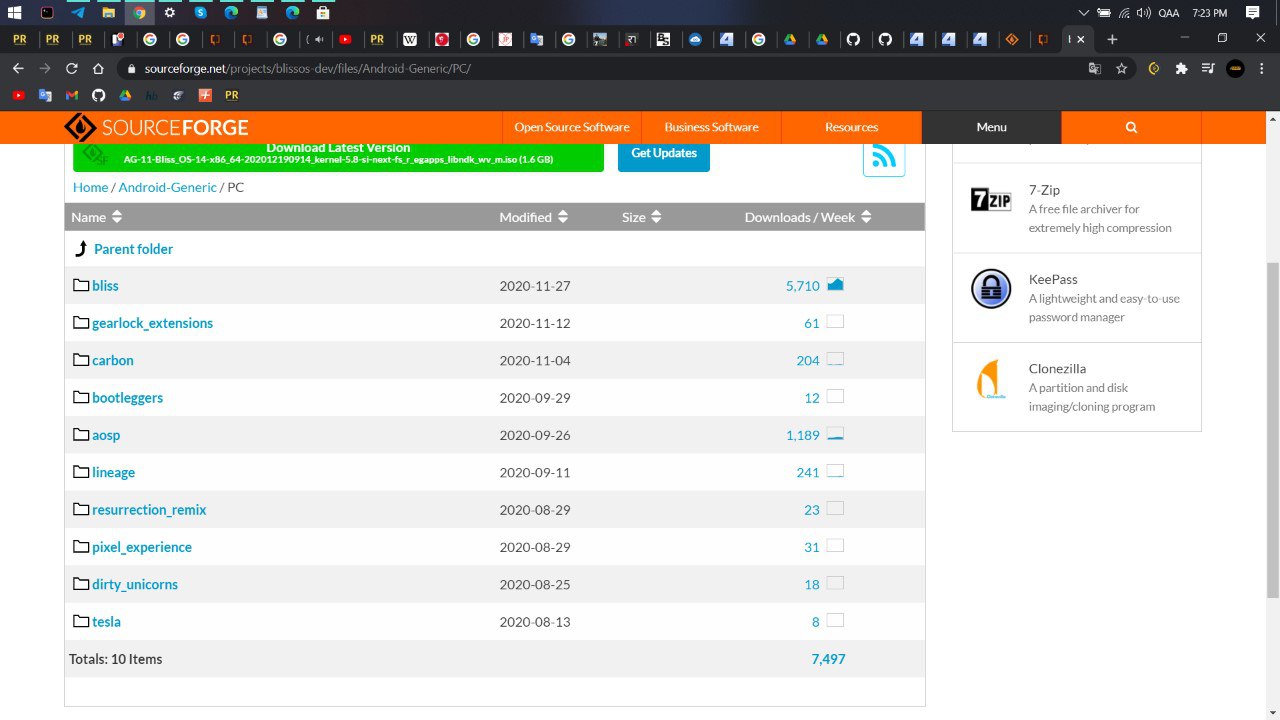Open the Windows notification center icon
Viewport: 1280px width, 720px height.
point(1253,13)
